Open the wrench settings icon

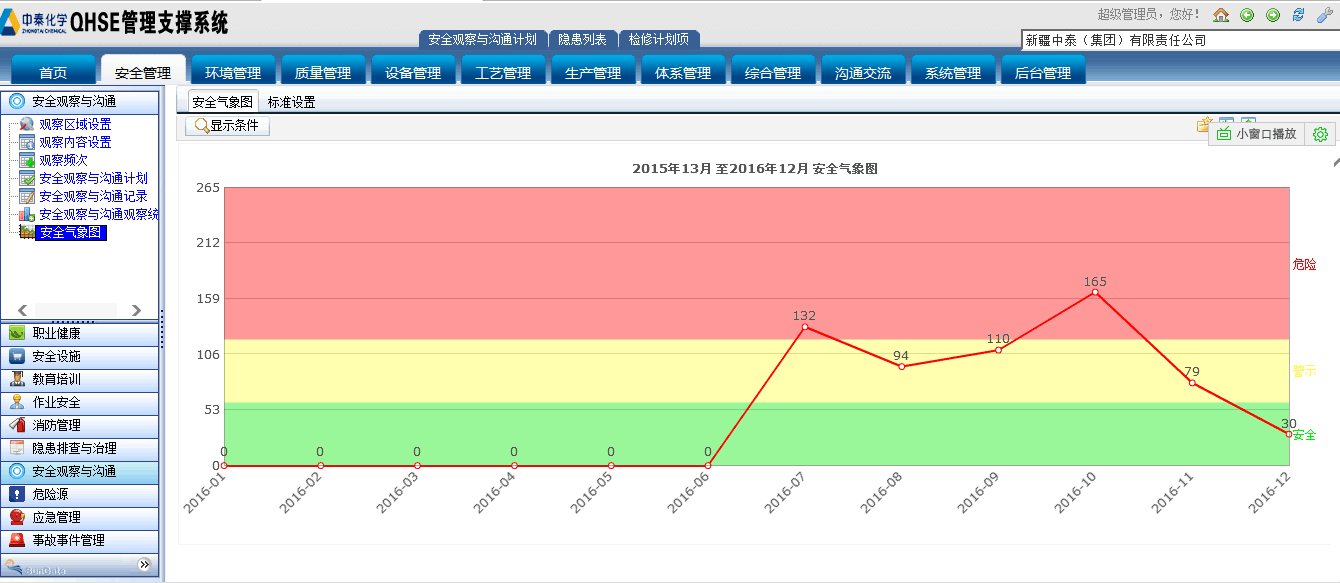(x=1325, y=15)
